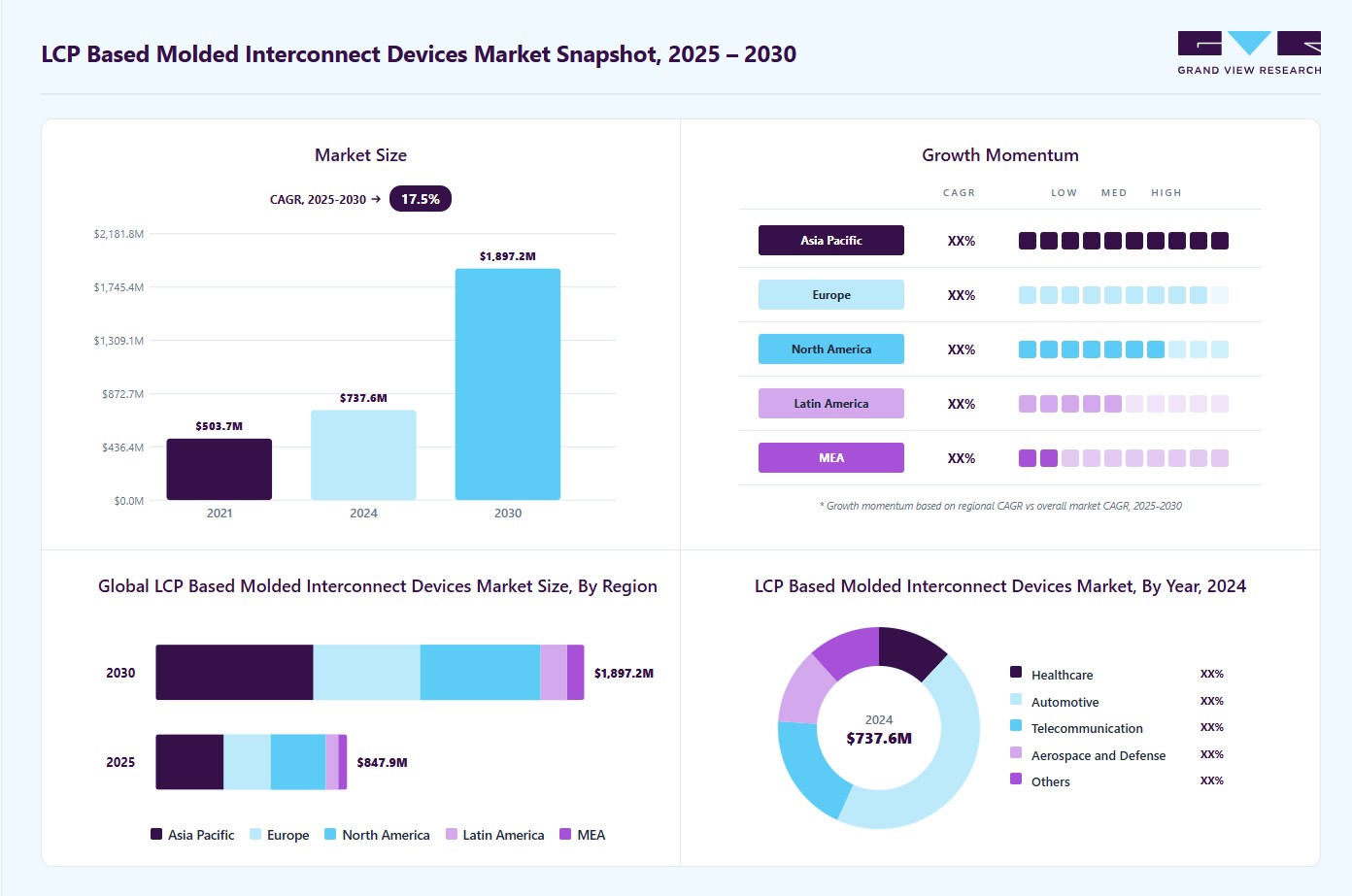Click the MEA XX% CAGR value
Screen dimensions: 1352x896
(962, 458)
